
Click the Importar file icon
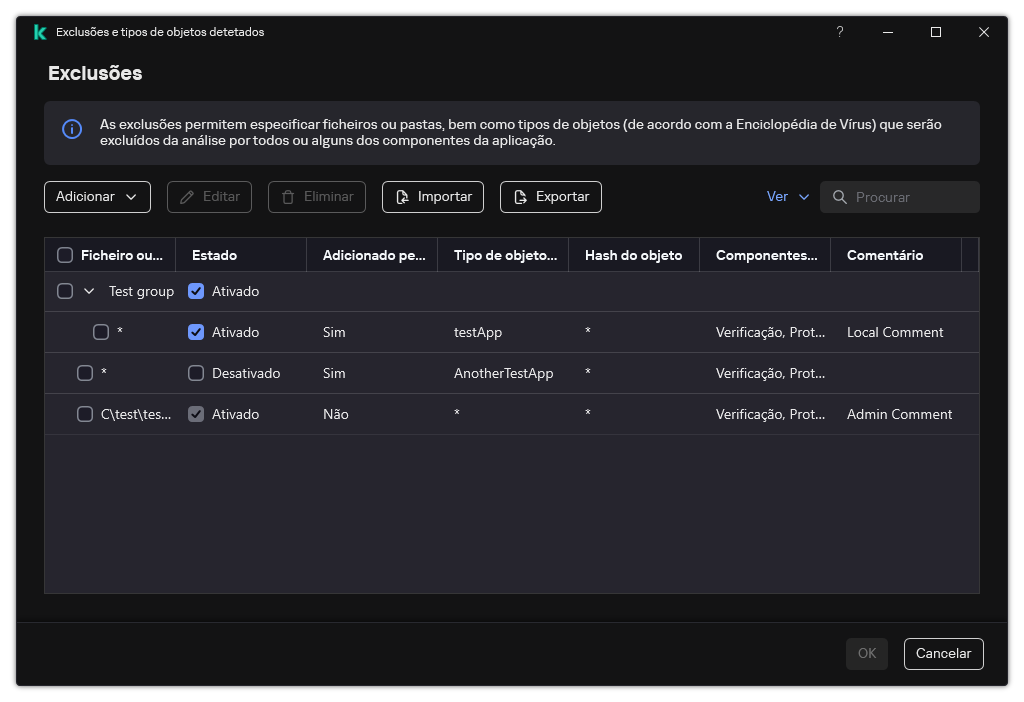point(403,197)
